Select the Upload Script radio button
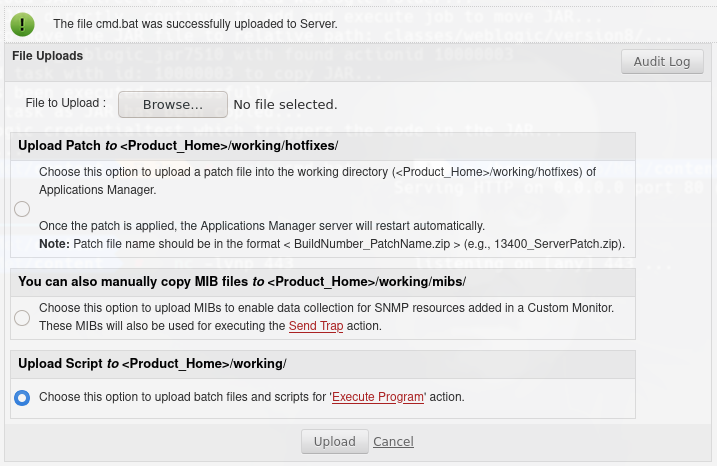 [22, 397]
